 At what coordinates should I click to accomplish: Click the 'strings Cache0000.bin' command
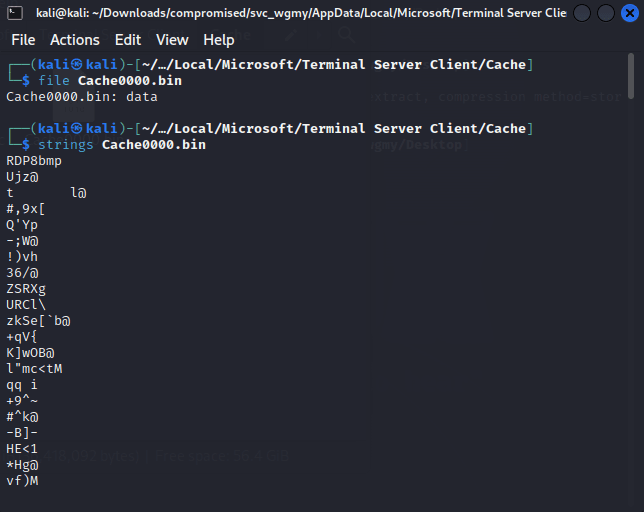(x=122, y=145)
